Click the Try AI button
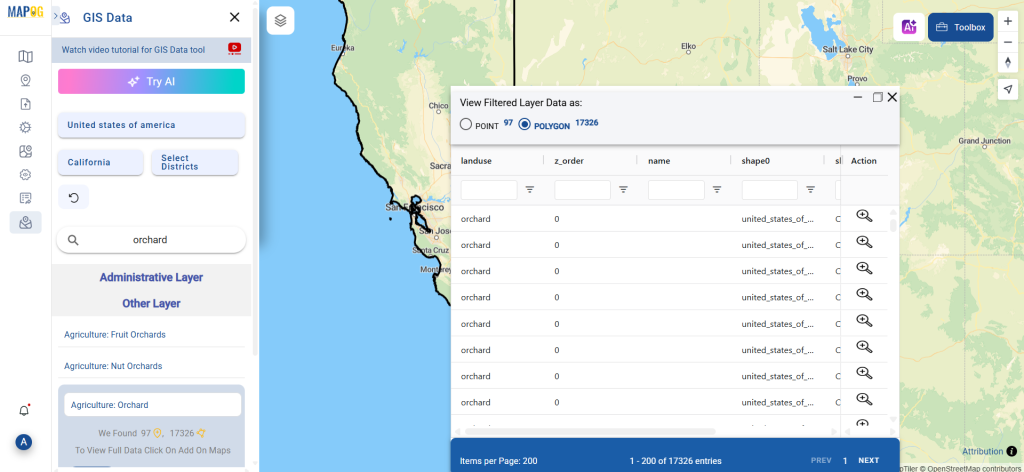1024x472 pixels. 151,82
